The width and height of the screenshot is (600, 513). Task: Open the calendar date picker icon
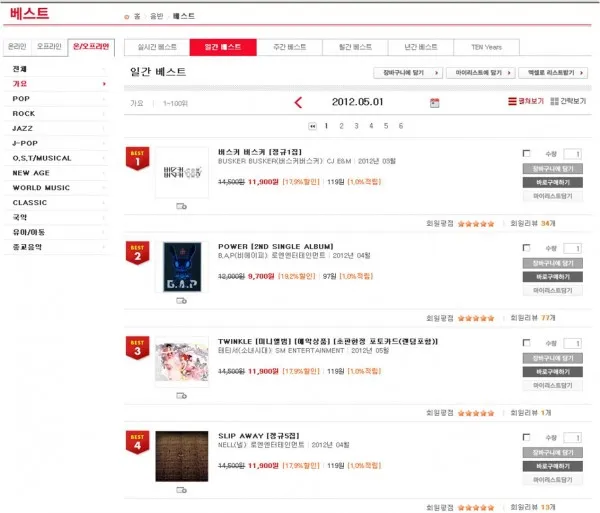pyautogui.click(x=434, y=102)
